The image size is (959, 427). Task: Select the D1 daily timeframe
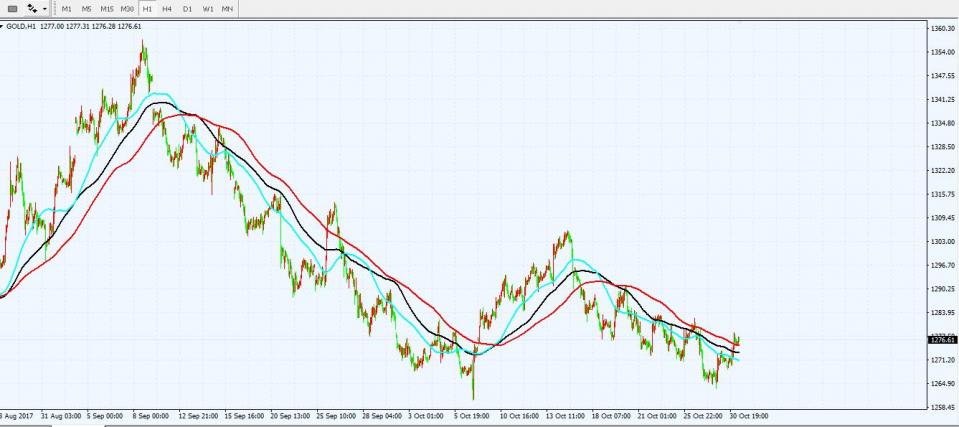[187, 8]
